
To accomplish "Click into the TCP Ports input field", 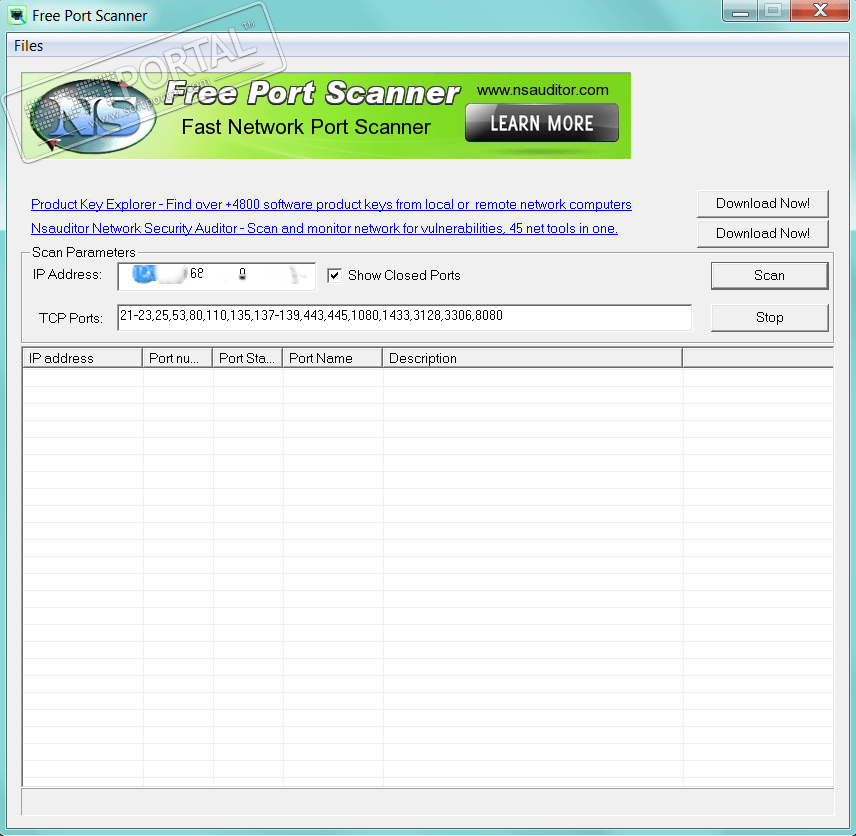I will coord(405,317).
